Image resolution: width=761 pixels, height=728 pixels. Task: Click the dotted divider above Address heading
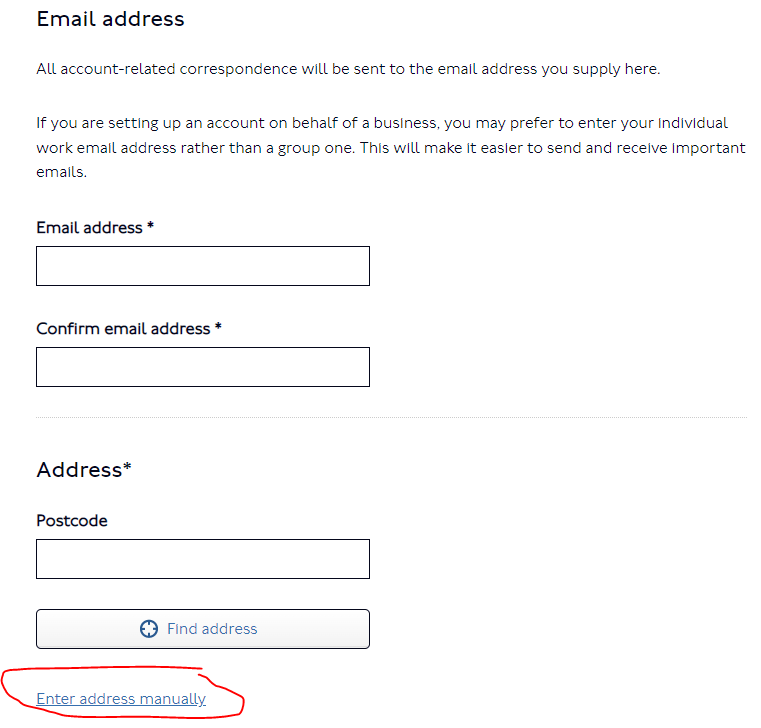click(391, 417)
